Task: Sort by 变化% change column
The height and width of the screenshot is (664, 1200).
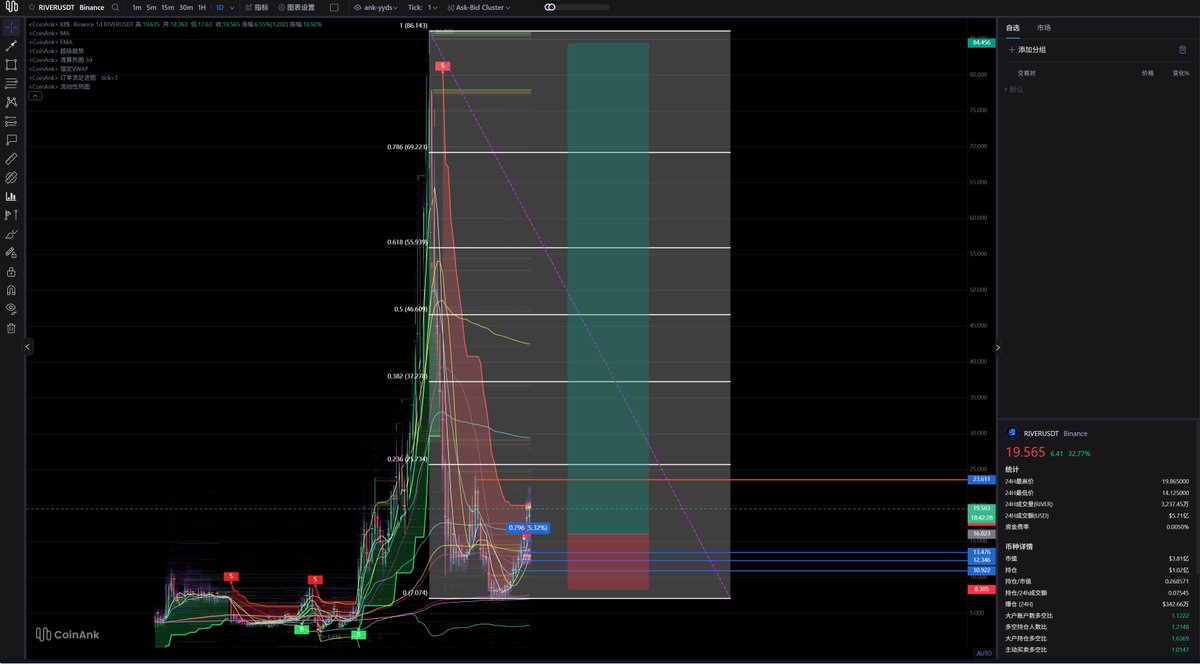Action: pos(1181,73)
